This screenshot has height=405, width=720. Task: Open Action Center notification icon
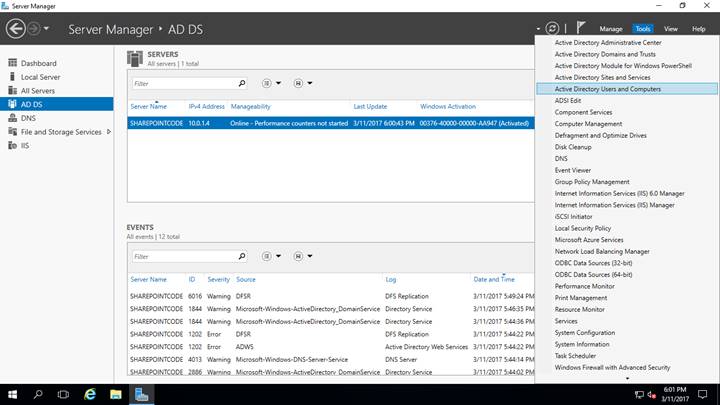tap(703, 394)
